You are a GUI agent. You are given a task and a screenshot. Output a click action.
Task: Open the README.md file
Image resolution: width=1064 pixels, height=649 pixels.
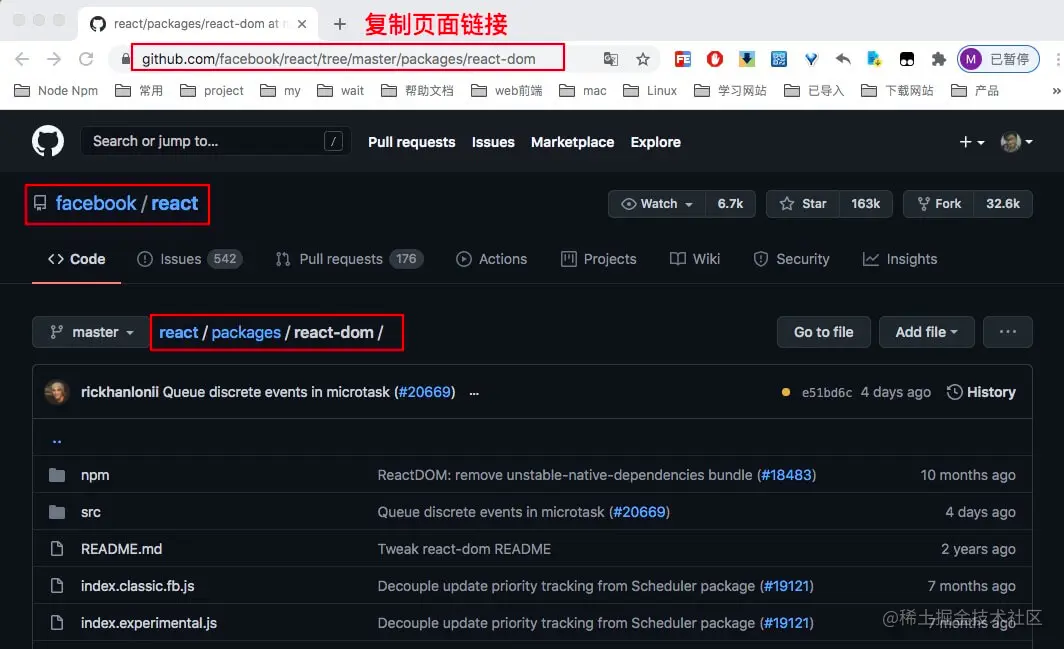[121, 549]
